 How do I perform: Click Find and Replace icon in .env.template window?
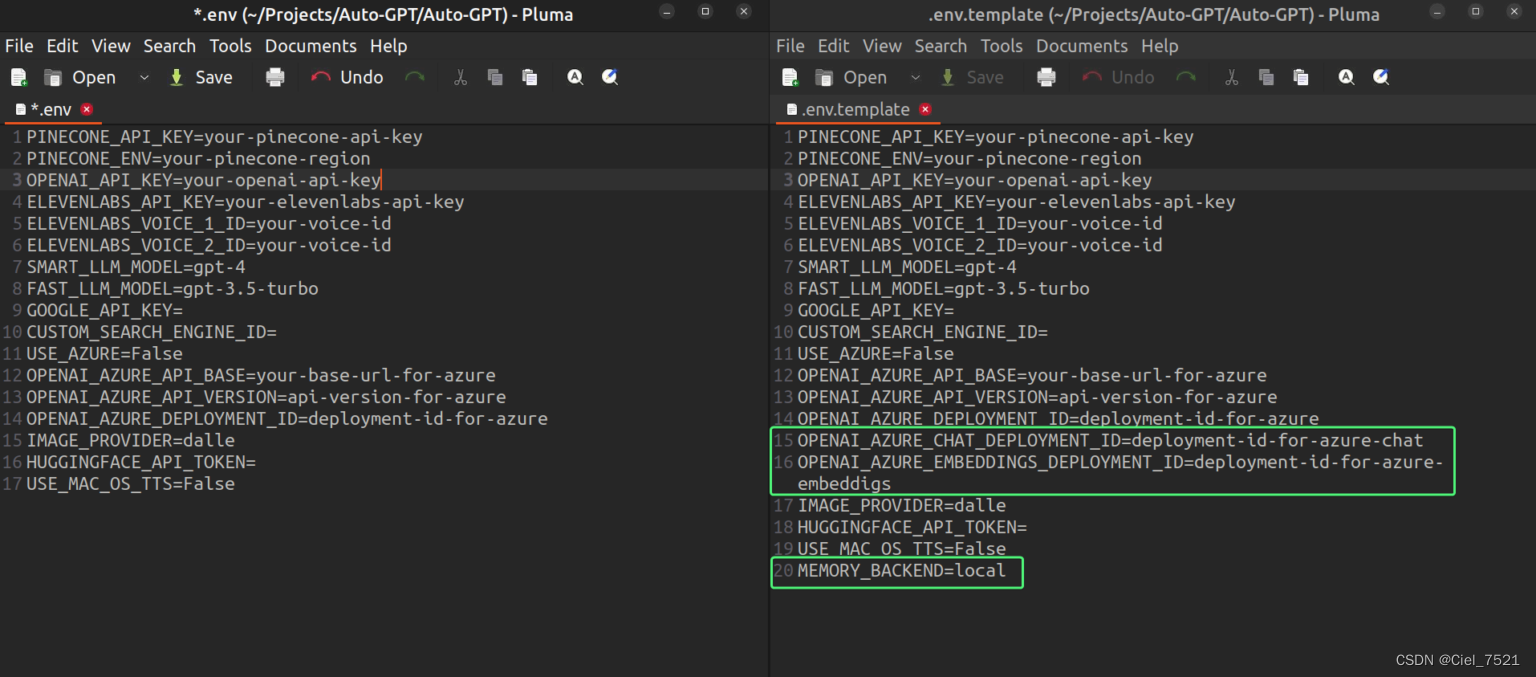coord(1381,77)
